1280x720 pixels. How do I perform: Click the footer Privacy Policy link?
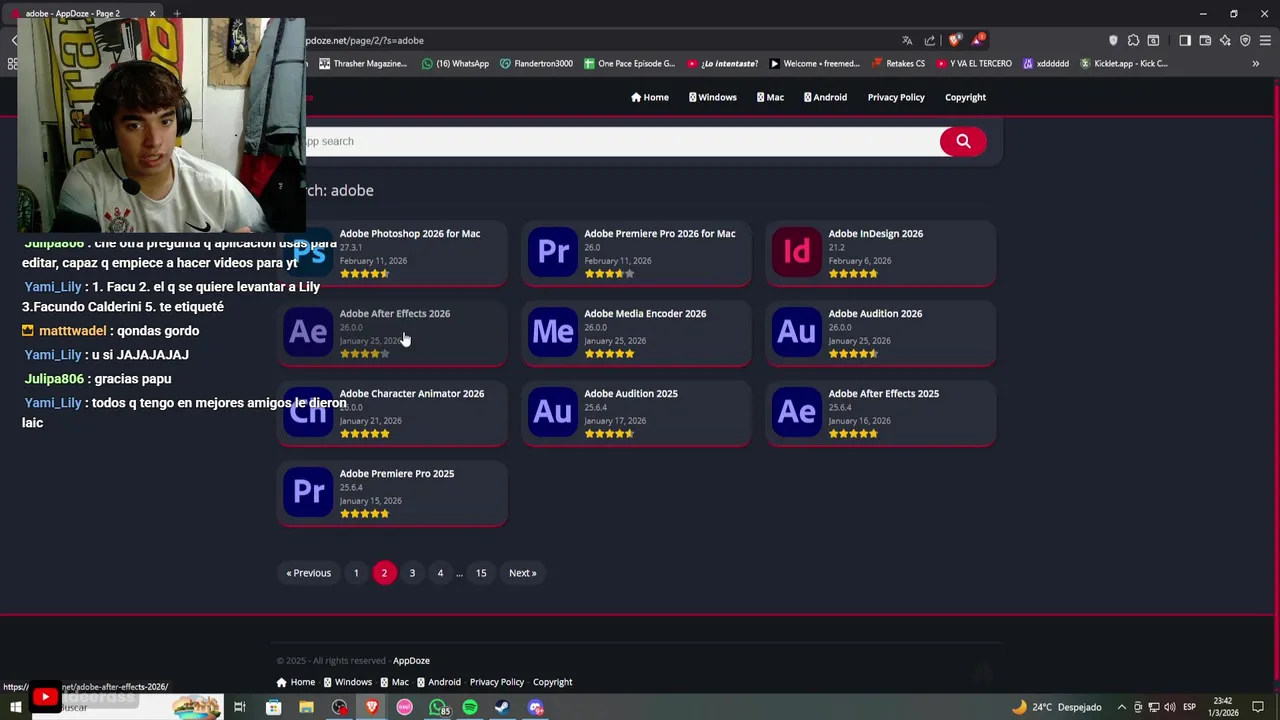click(497, 682)
